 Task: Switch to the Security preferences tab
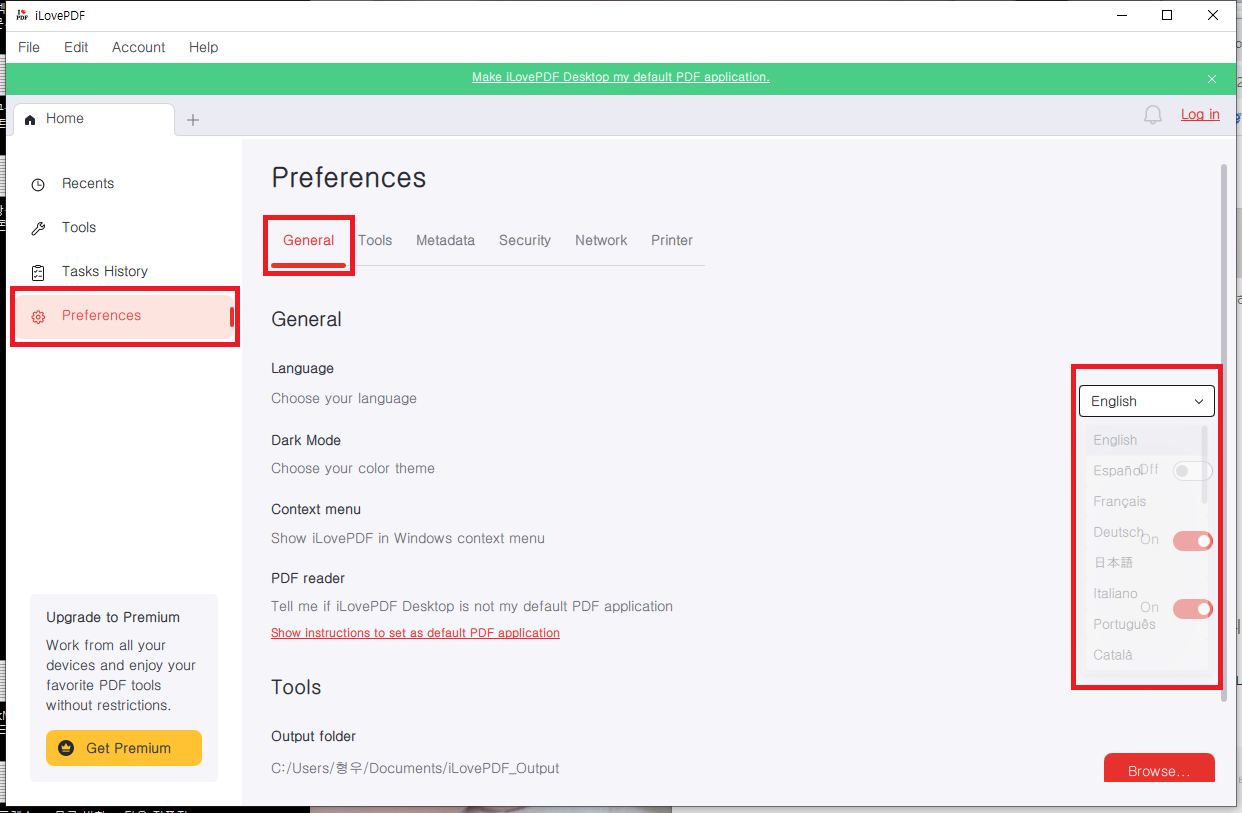[x=525, y=240]
